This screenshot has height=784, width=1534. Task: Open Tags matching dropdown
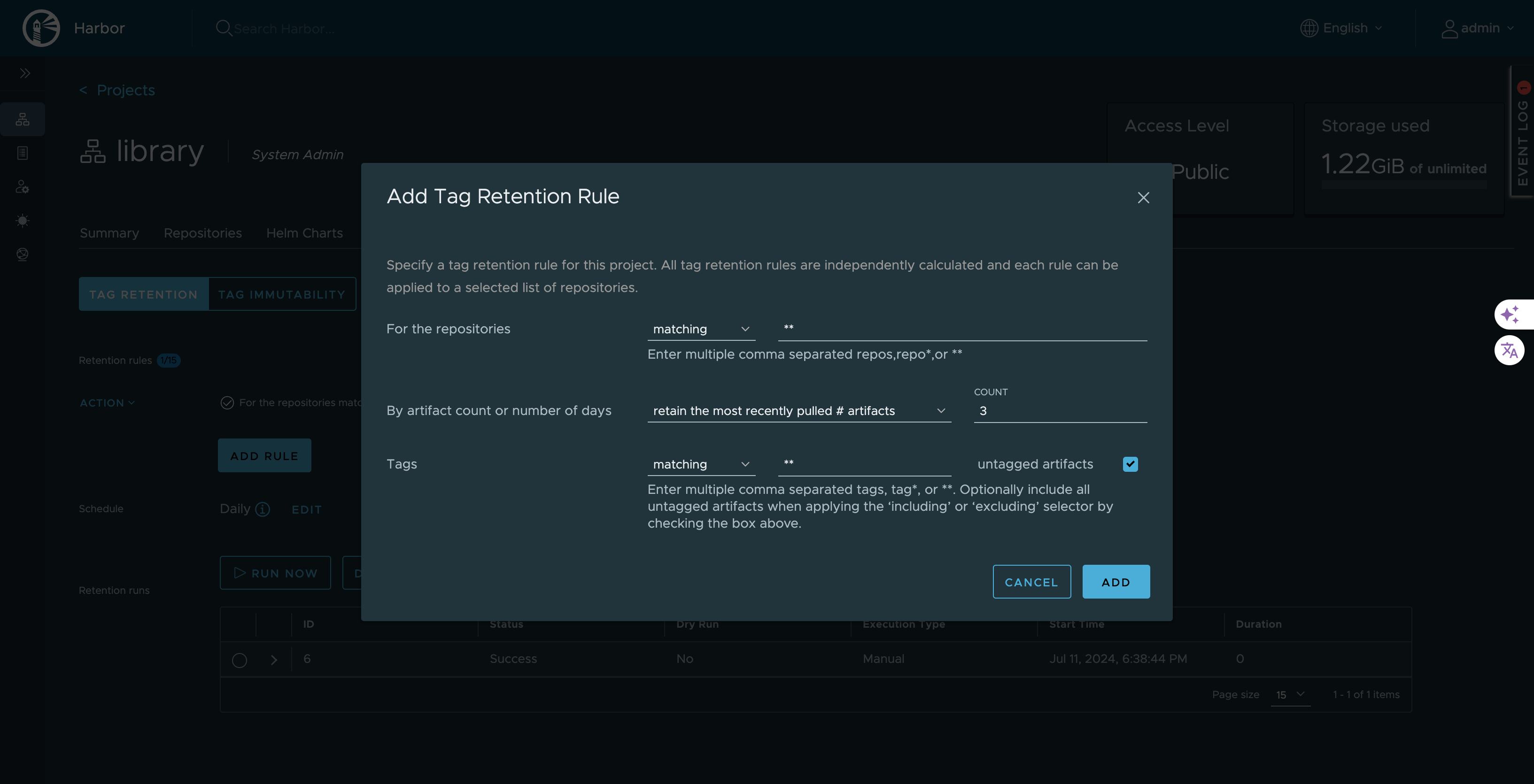[x=701, y=464]
